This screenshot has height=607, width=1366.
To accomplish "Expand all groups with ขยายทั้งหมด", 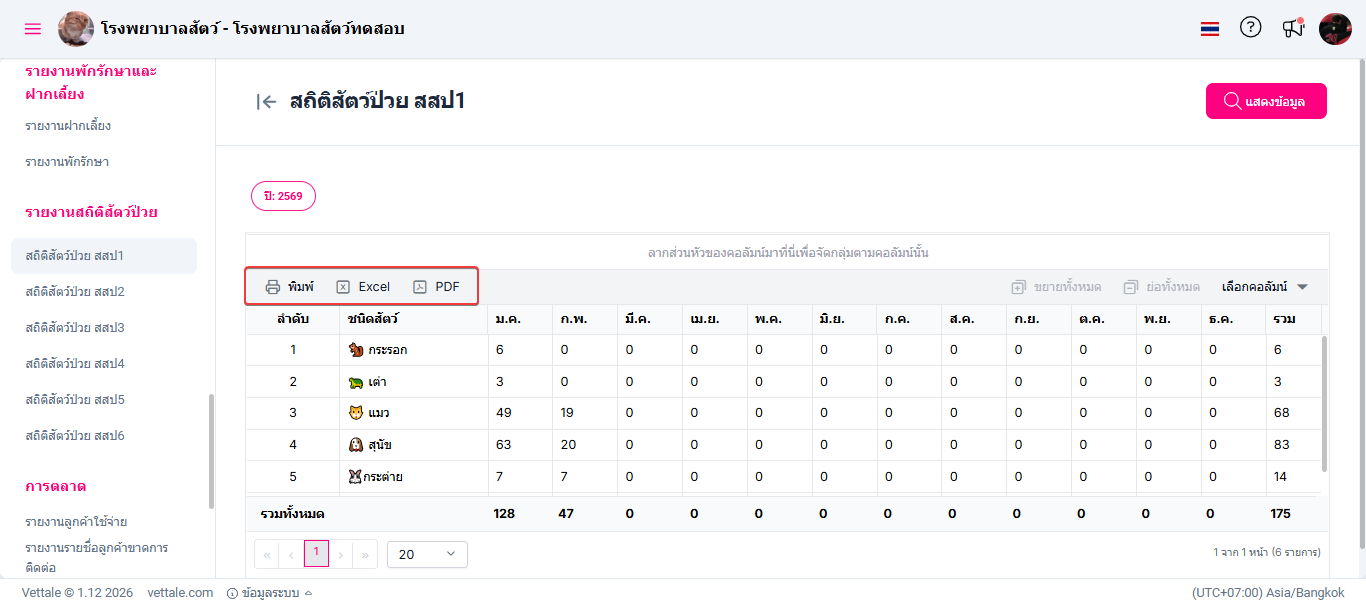I will 1056,287.
